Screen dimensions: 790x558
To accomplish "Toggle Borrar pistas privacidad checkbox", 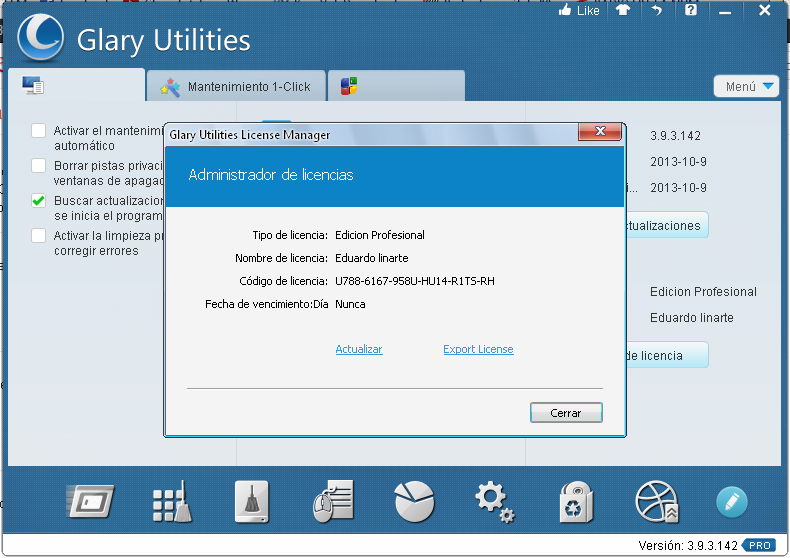I will click(x=38, y=165).
